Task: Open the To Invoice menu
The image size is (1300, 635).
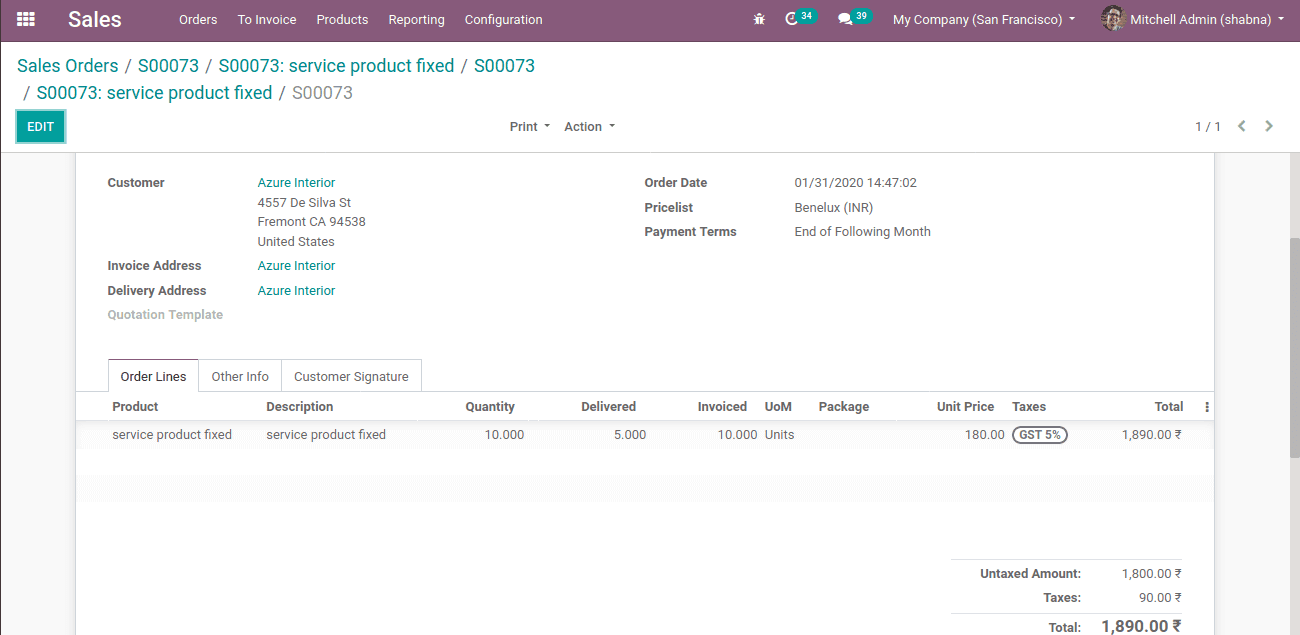Action: [x=267, y=19]
